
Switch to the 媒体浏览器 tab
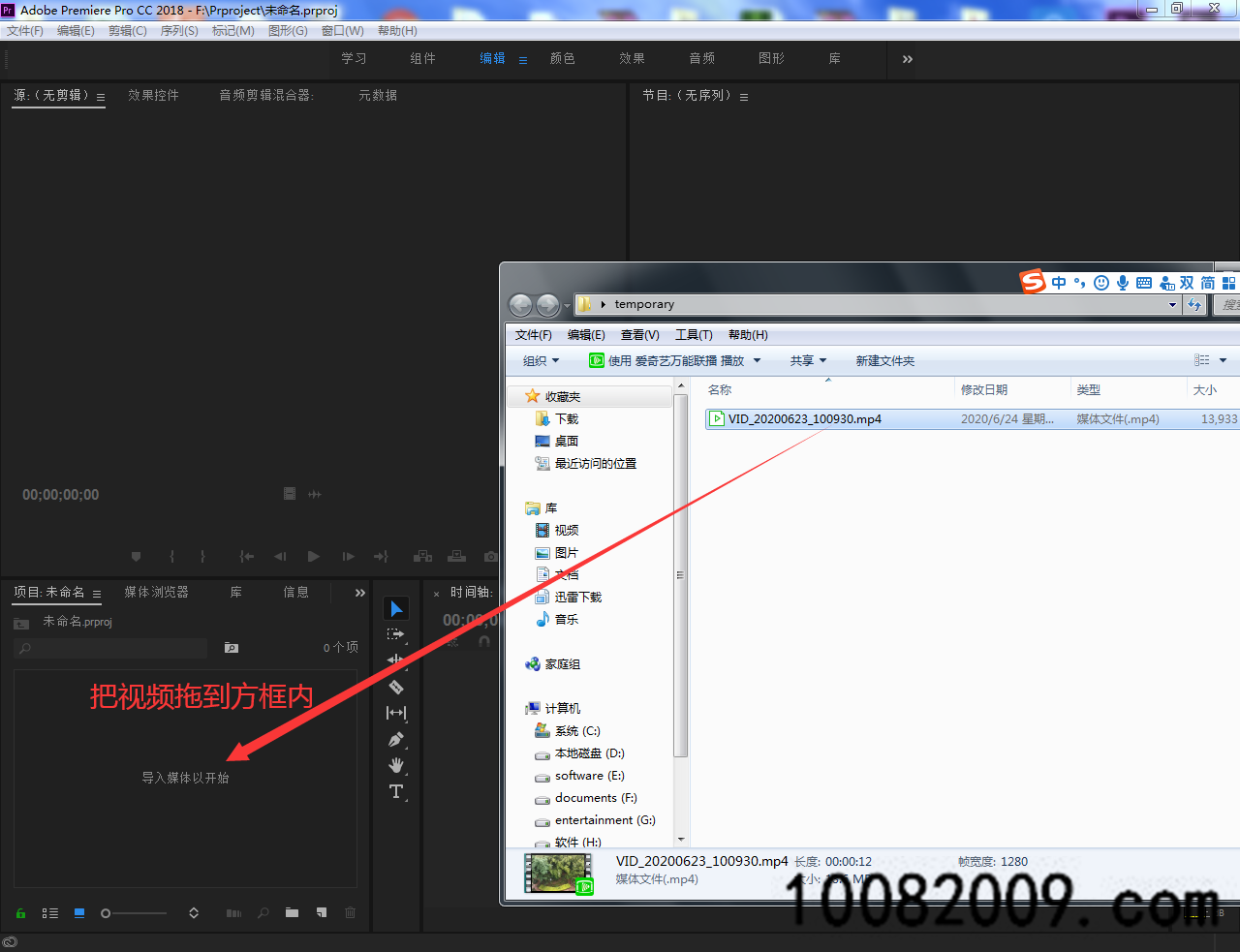[156, 593]
